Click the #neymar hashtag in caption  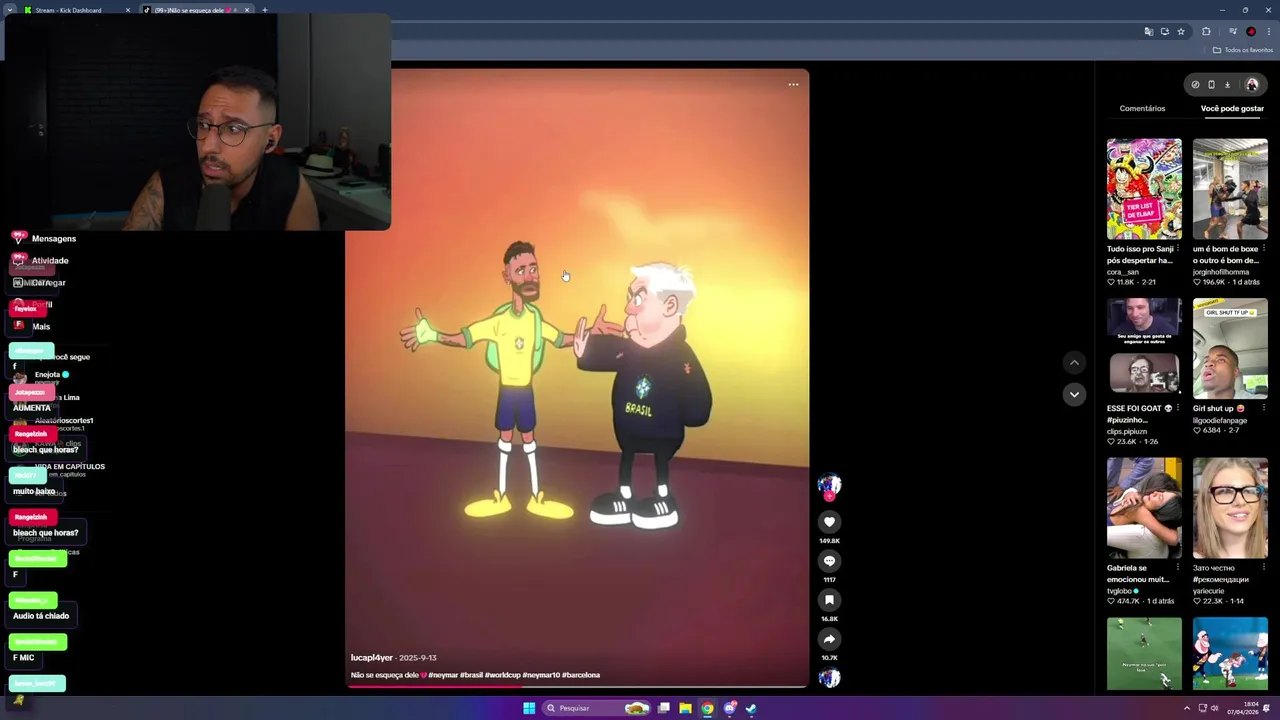tap(443, 675)
